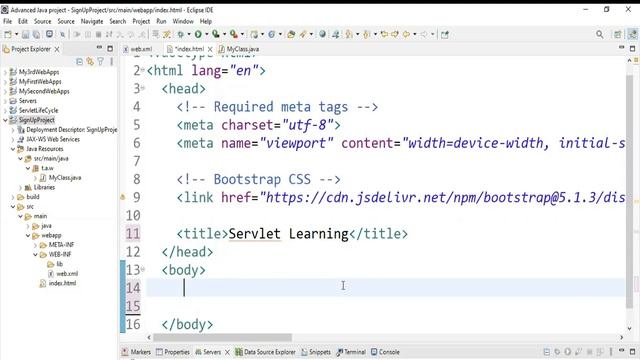Click the New Java Class toolbar icon
Viewport: 640px width, 360px height.
(271, 35)
